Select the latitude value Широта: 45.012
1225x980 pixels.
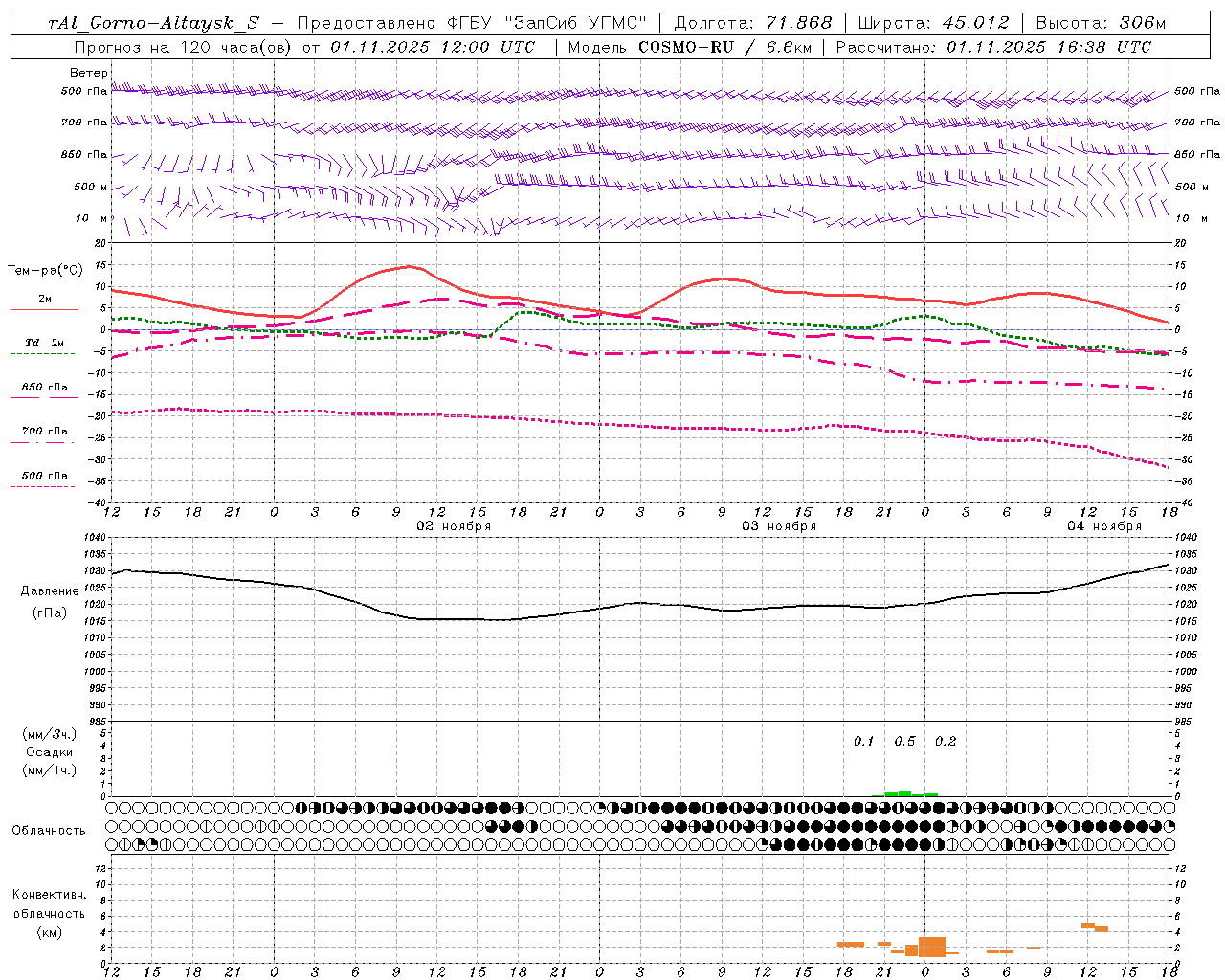[934, 23]
